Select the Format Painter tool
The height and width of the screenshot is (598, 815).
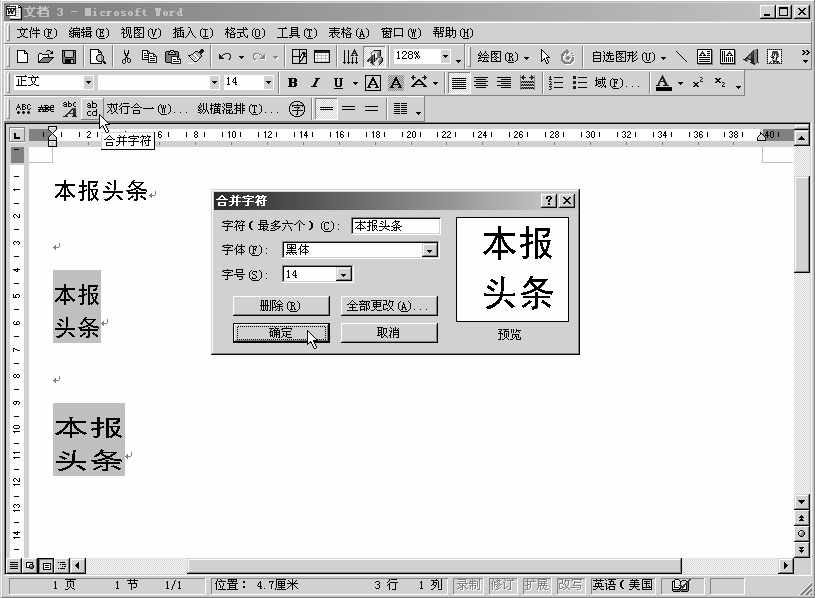click(x=196, y=58)
